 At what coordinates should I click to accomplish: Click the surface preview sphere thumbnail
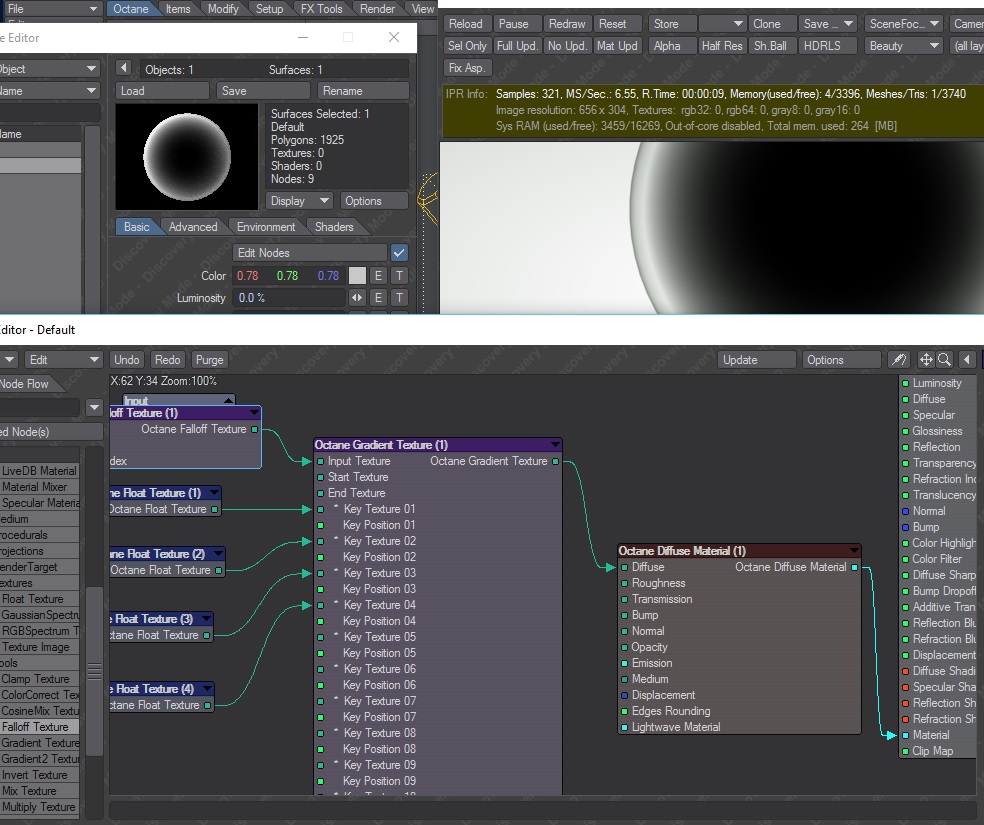click(187, 156)
